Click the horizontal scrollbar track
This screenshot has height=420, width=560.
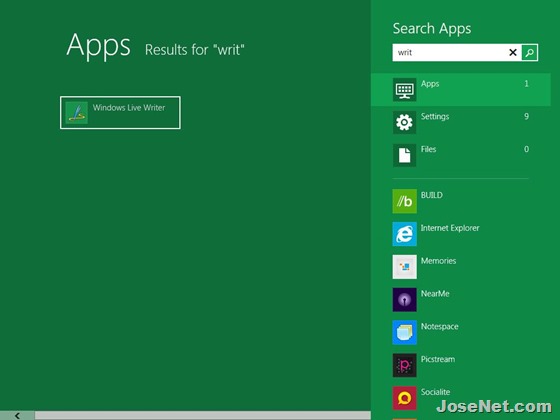(202, 415)
